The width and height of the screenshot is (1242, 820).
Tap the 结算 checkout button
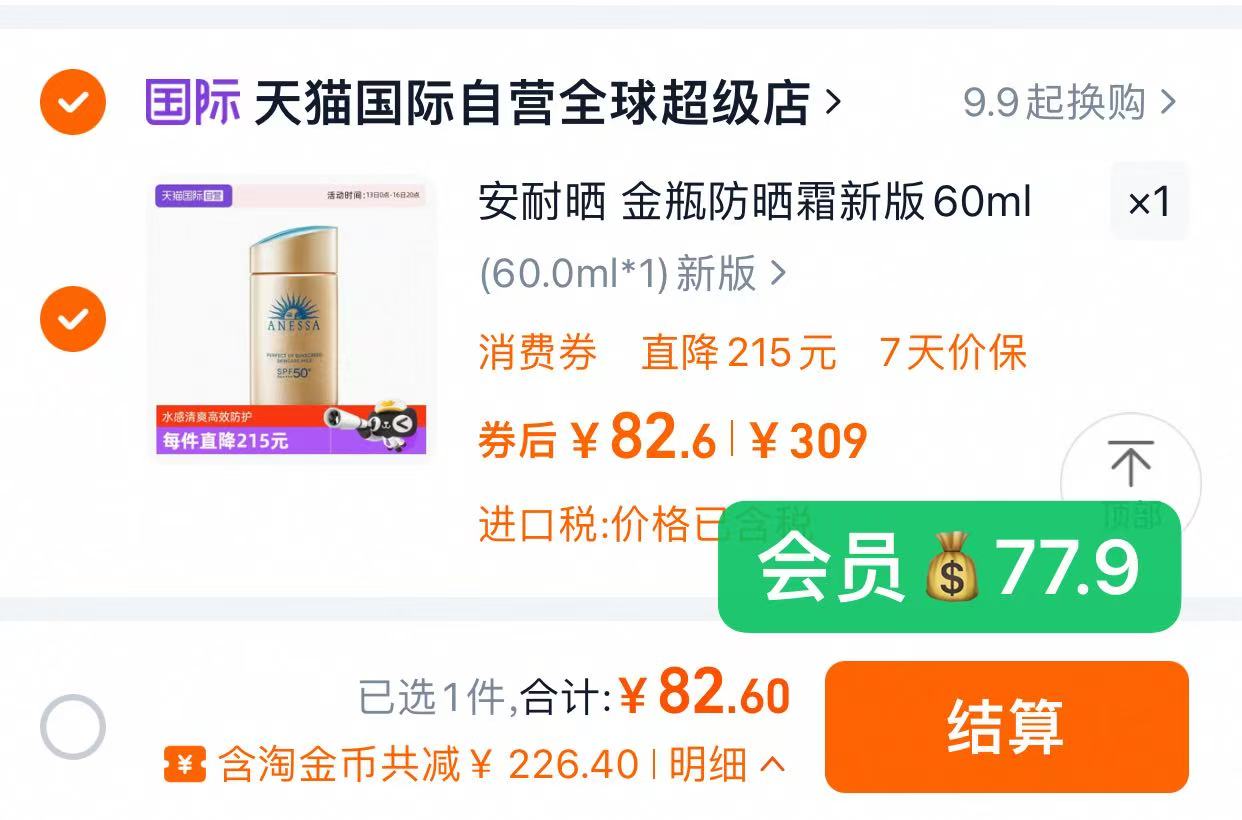pyautogui.click(x=1006, y=727)
